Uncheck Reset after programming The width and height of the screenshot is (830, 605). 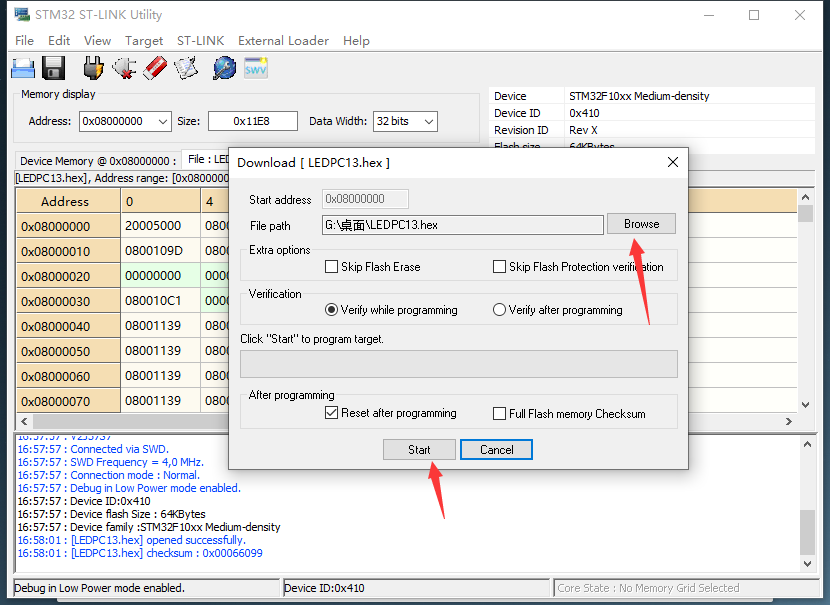tap(331, 413)
